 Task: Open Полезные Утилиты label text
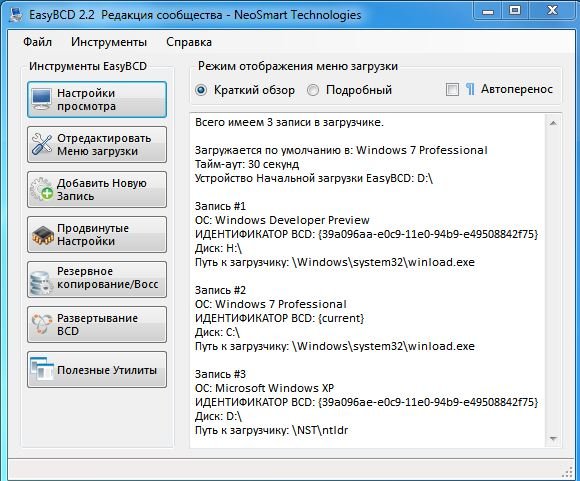pyautogui.click(x=107, y=370)
